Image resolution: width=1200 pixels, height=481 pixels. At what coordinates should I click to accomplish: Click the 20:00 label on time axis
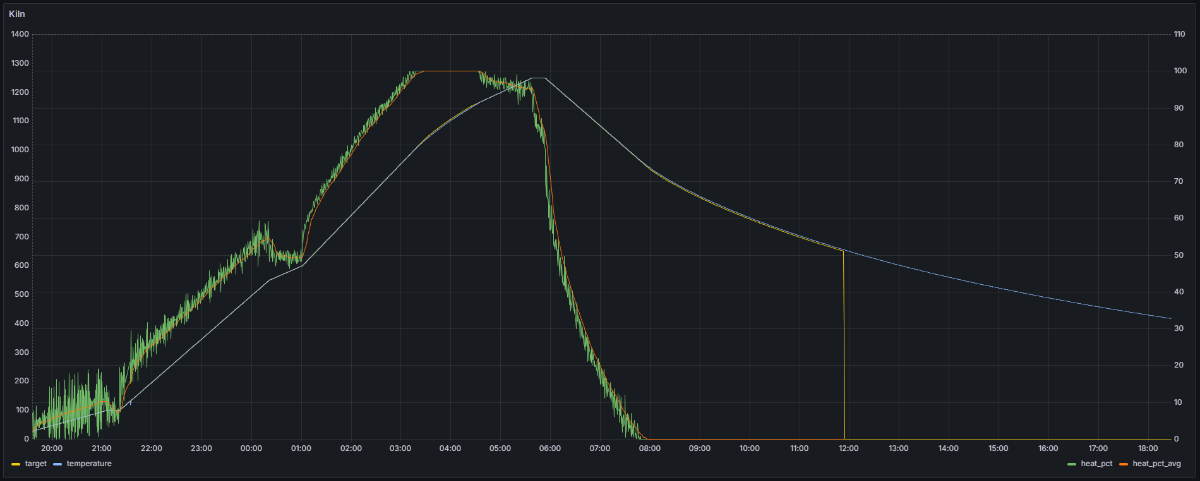coord(52,448)
